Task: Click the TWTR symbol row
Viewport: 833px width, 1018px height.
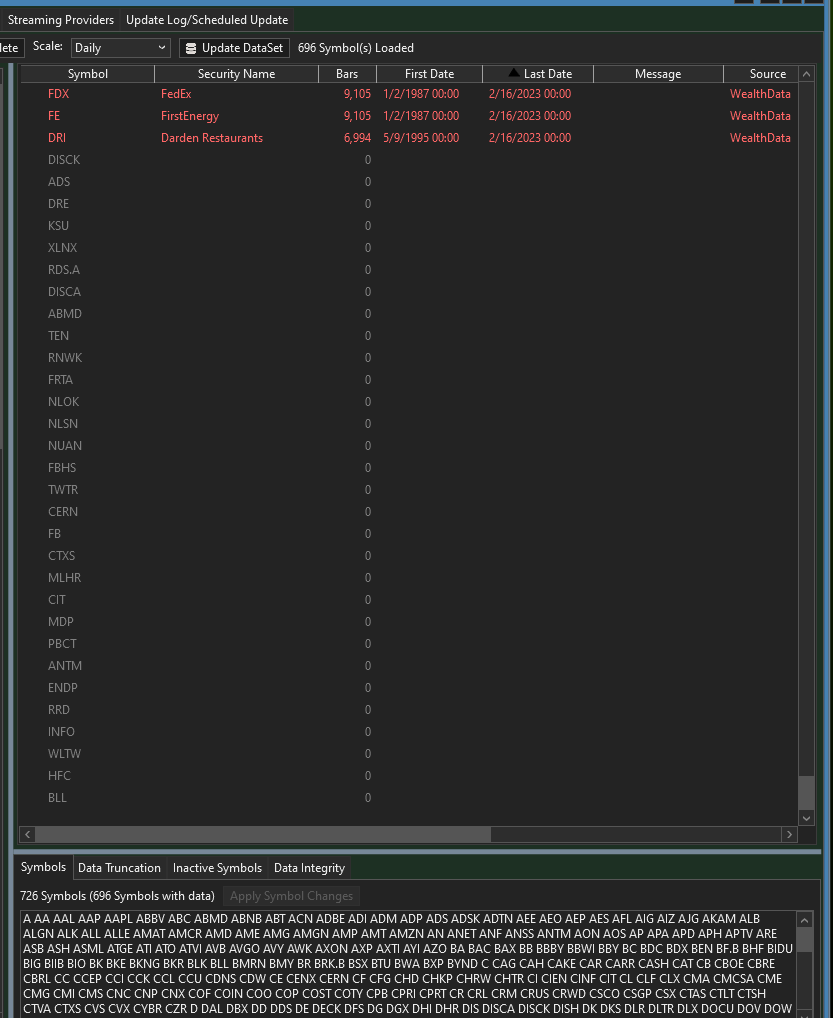Action: coord(63,490)
